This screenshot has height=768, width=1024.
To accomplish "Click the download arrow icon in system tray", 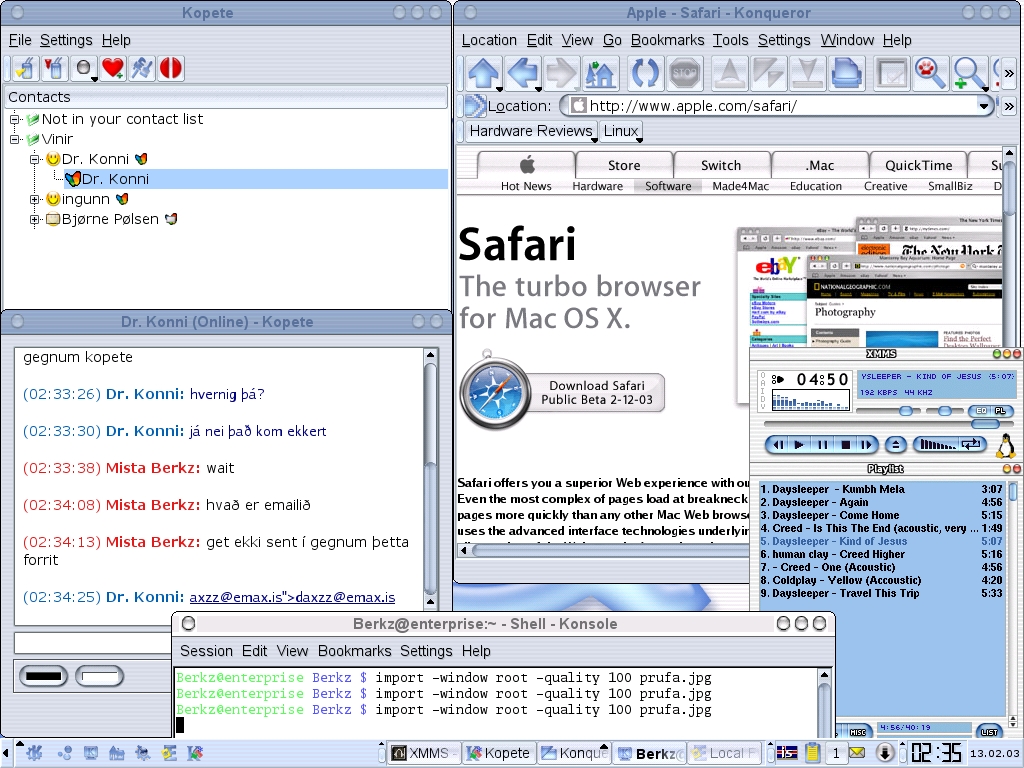I will [884, 753].
